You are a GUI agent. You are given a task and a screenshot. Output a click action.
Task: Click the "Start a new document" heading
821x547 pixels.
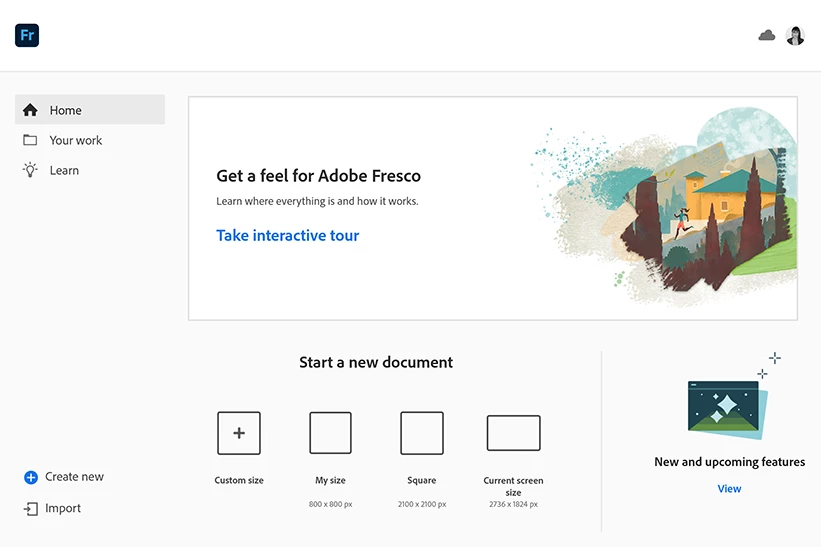[x=376, y=362]
